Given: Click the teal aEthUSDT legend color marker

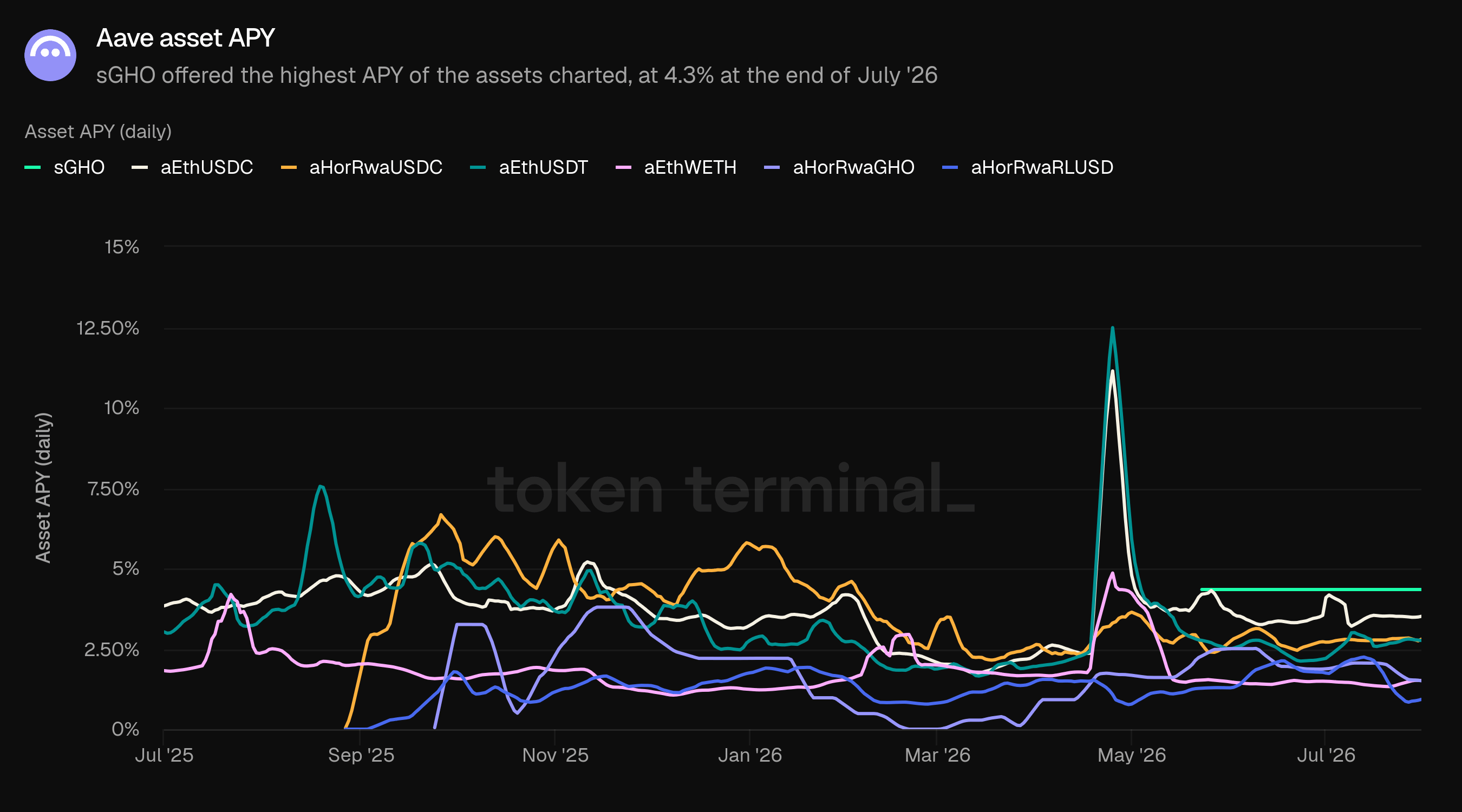Looking at the screenshot, I should point(478,167).
